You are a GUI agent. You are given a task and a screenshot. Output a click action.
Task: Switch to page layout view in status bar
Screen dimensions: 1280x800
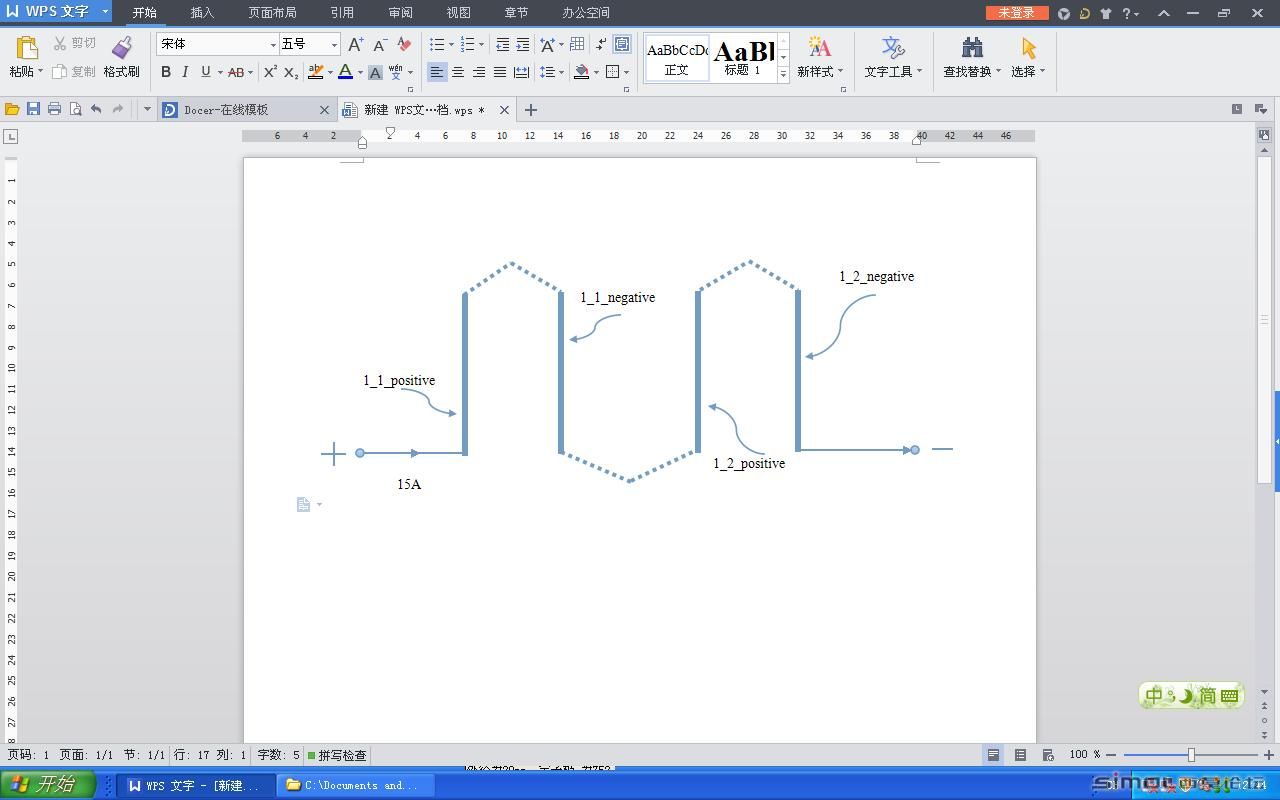tap(993, 755)
